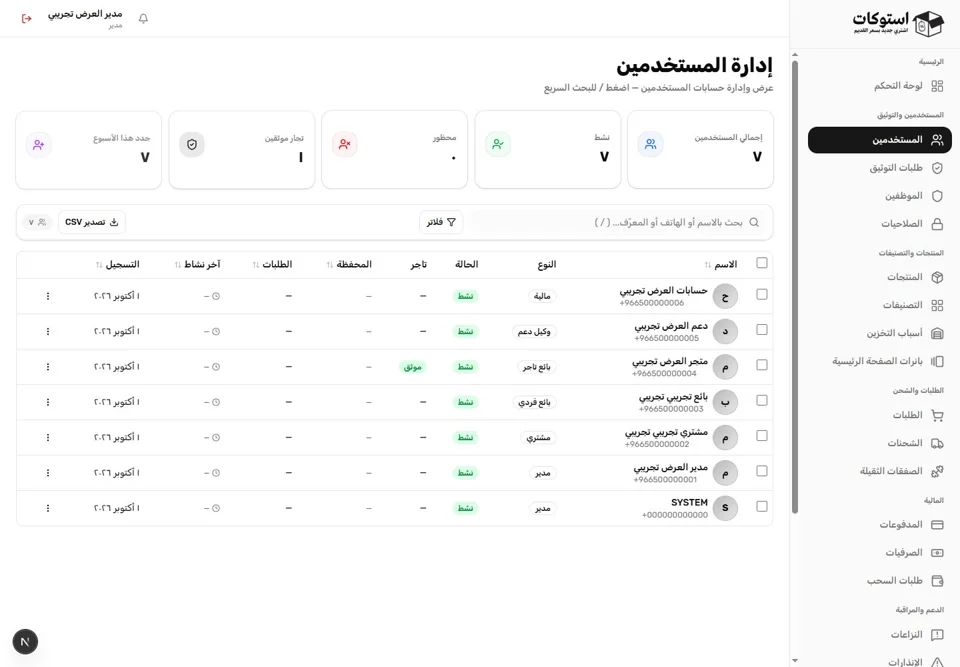Toggle the select-all checkbox in table header
The height and width of the screenshot is (667, 960).
pyautogui.click(x=762, y=263)
